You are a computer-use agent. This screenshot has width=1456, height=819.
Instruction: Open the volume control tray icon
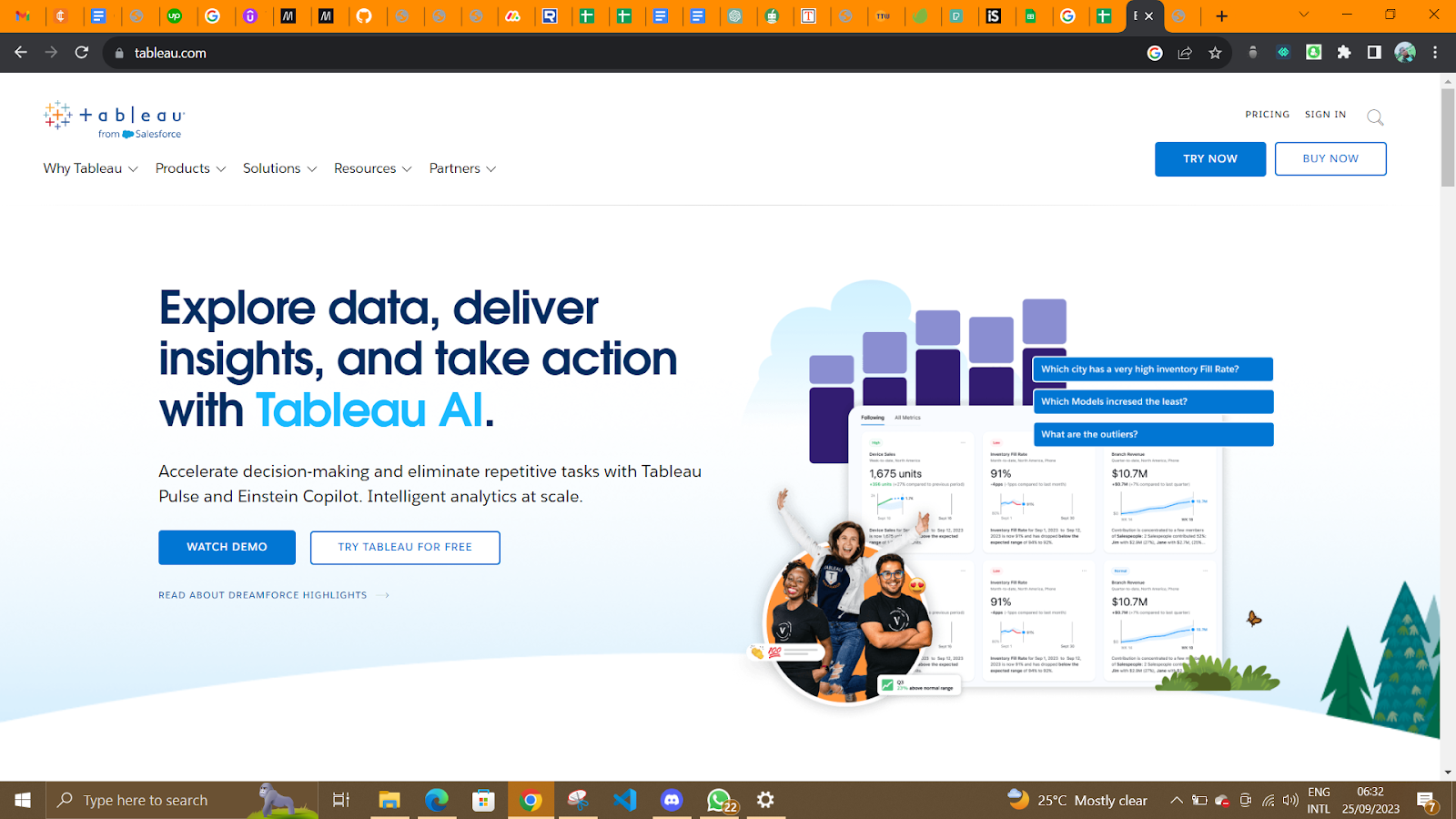[1290, 800]
